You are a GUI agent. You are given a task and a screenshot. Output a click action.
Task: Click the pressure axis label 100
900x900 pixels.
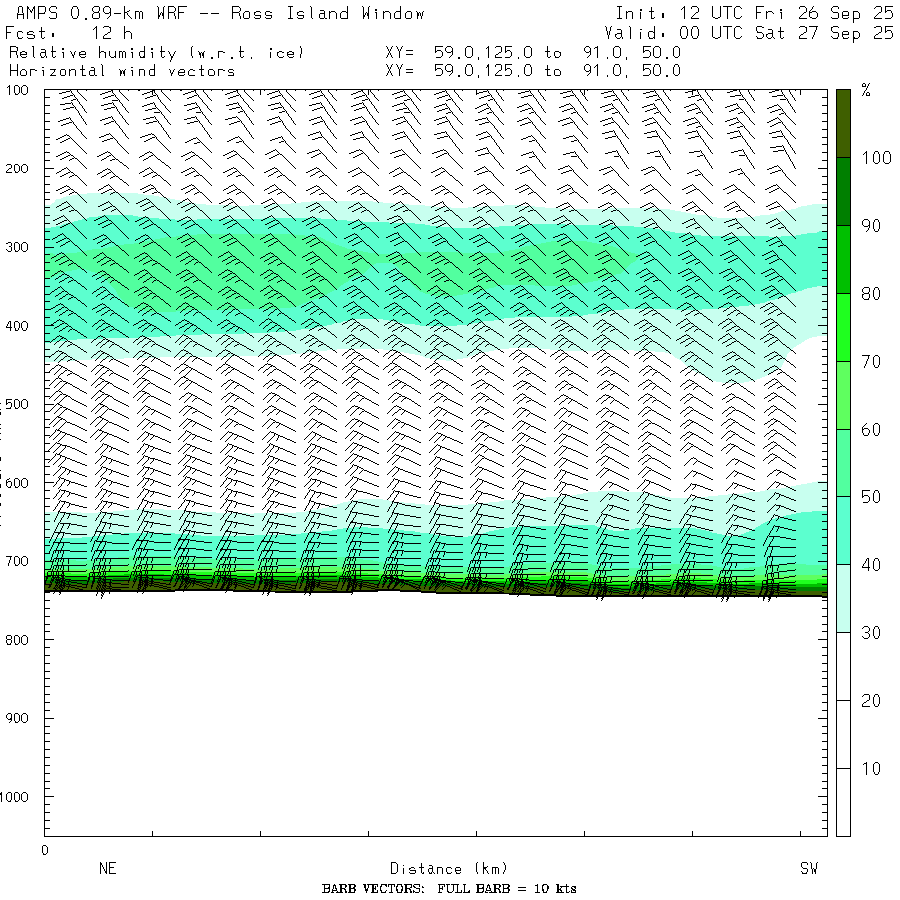point(17,91)
